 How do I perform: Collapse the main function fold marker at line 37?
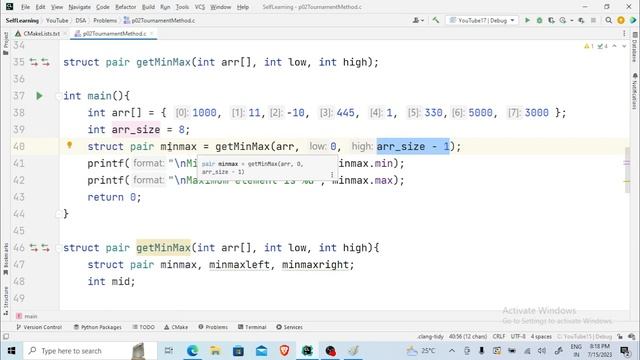58,96
